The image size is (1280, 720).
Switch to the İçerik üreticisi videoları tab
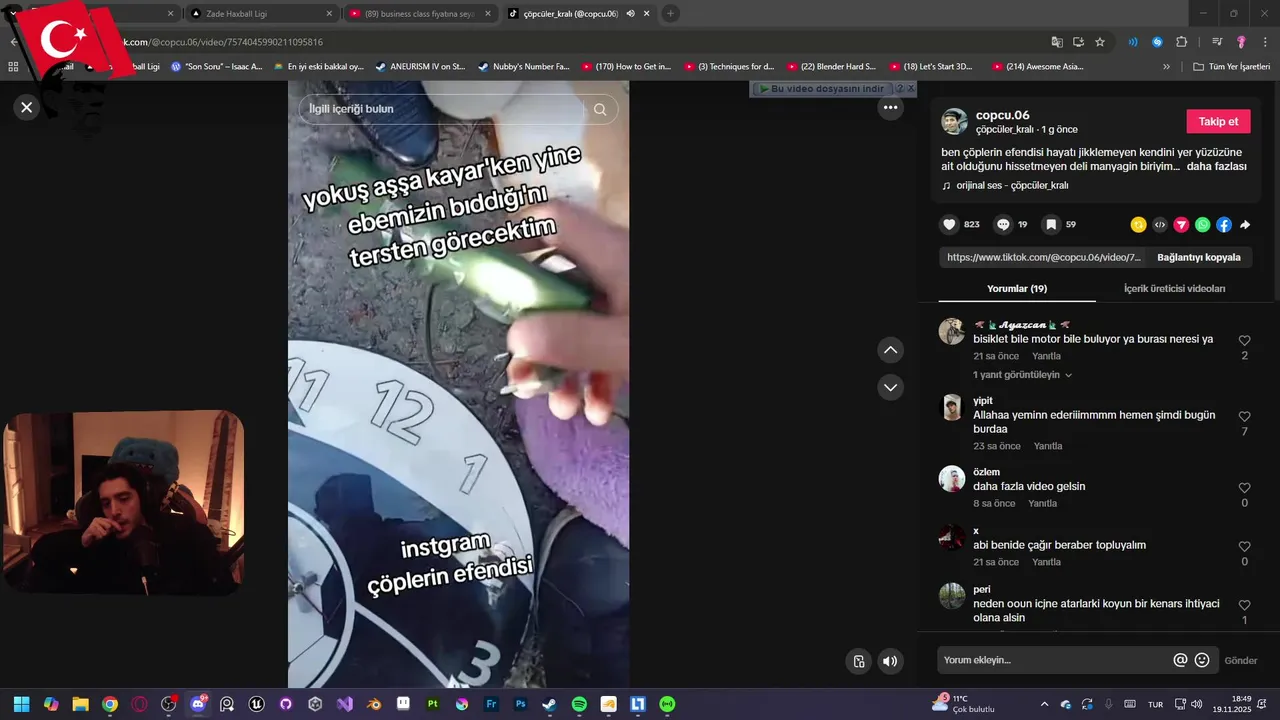(x=1174, y=288)
